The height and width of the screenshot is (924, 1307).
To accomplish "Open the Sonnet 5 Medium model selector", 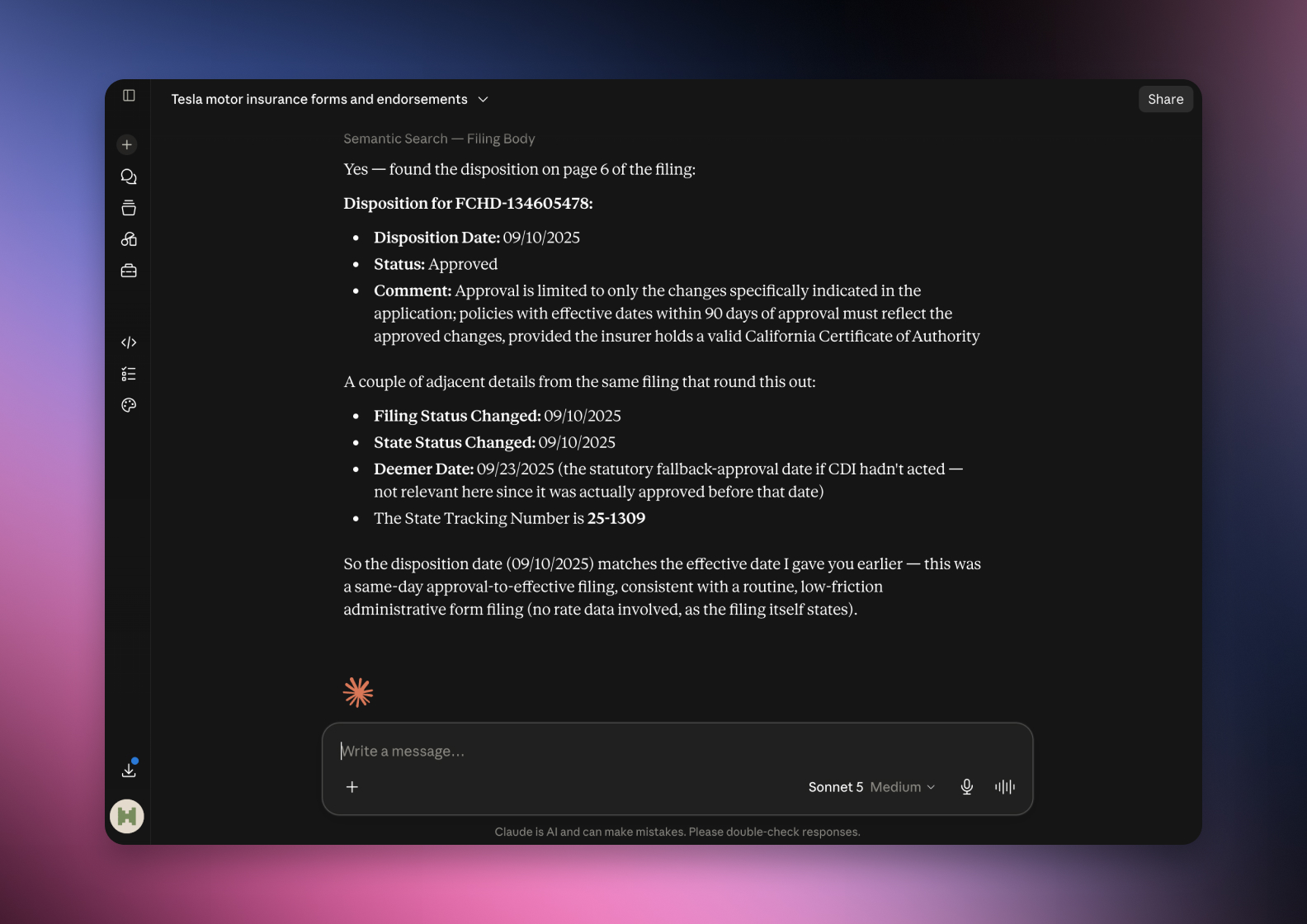I will (871, 787).
